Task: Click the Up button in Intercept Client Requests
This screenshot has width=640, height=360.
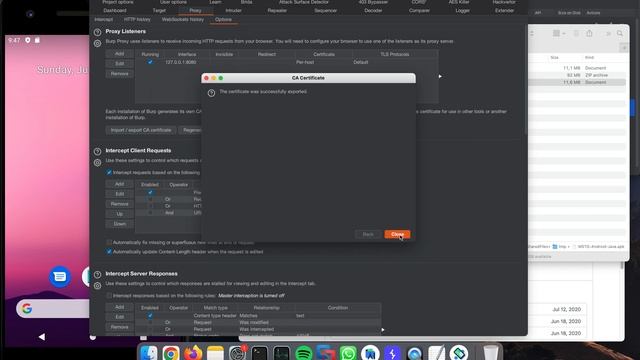Action: [x=119, y=214]
